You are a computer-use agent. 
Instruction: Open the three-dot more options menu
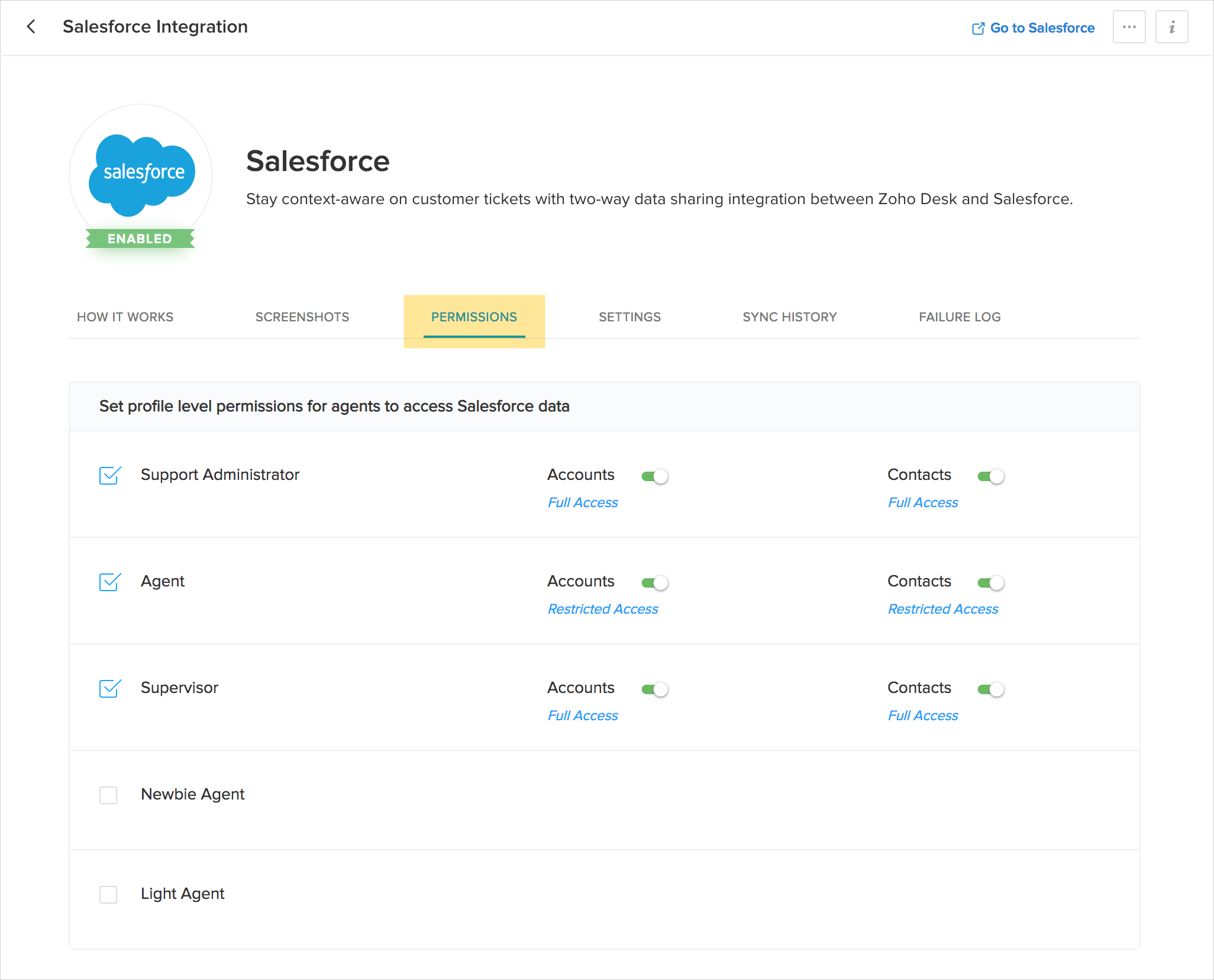point(1129,27)
